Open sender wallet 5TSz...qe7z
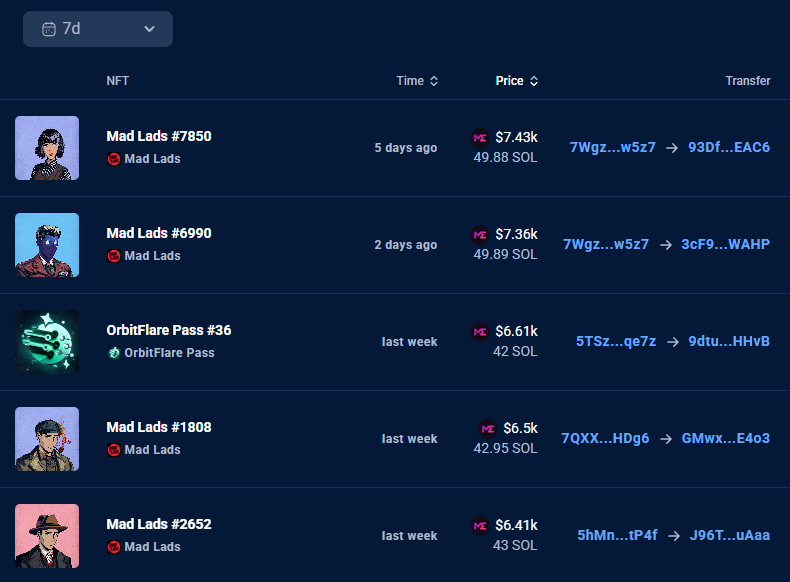 [616, 341]
